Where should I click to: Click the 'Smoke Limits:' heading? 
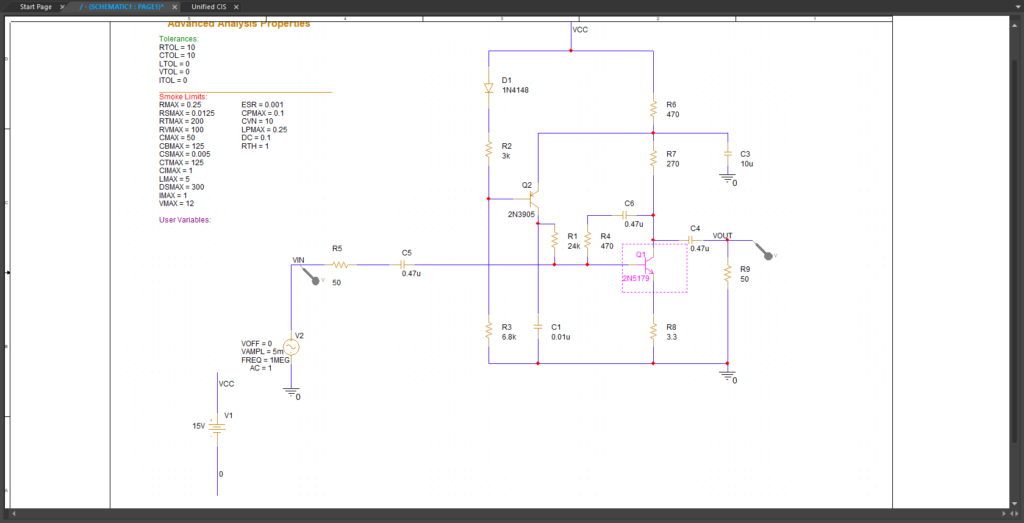click(x=183, y=97)
